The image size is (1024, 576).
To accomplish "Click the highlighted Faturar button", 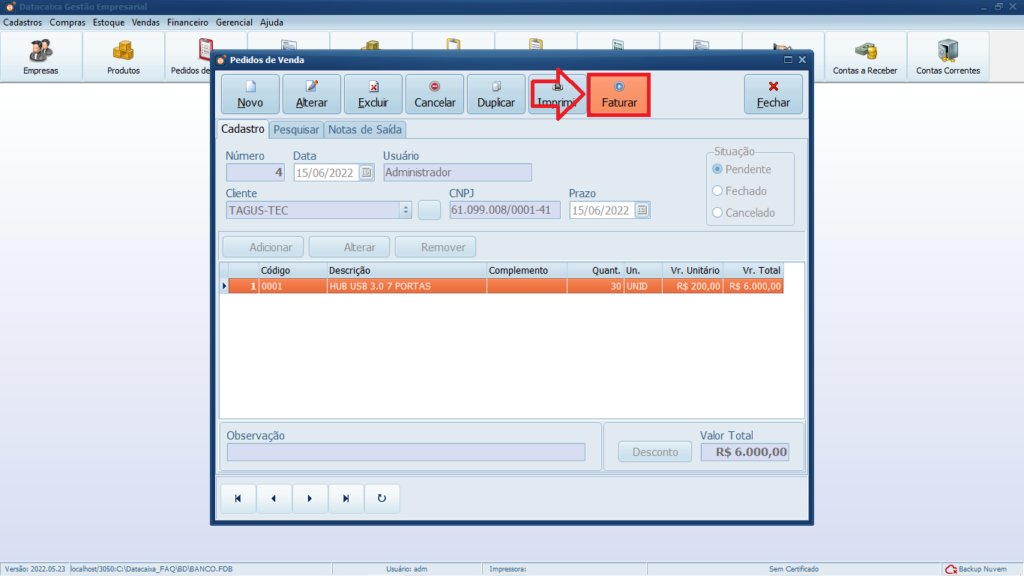I will tap(619, 94).
